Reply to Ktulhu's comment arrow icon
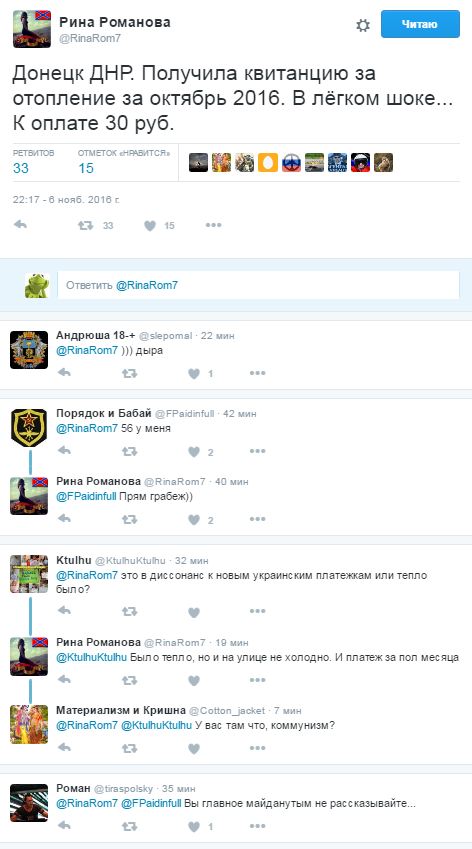This screenshot has height=849, width=472. (64, 611)
